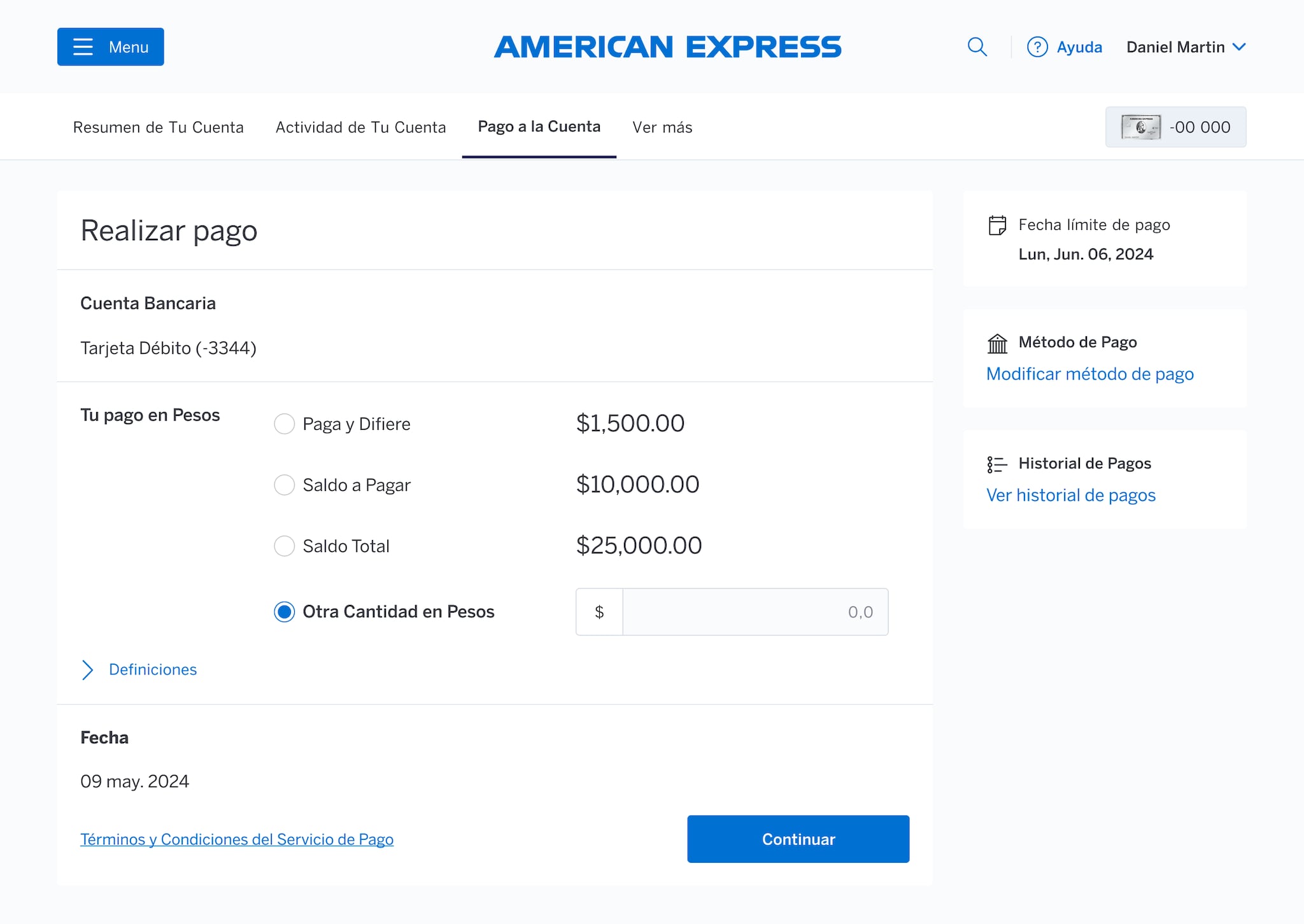Select Saldo a Pagar option
1304x924 pixels.
click(x=283, y=485)
